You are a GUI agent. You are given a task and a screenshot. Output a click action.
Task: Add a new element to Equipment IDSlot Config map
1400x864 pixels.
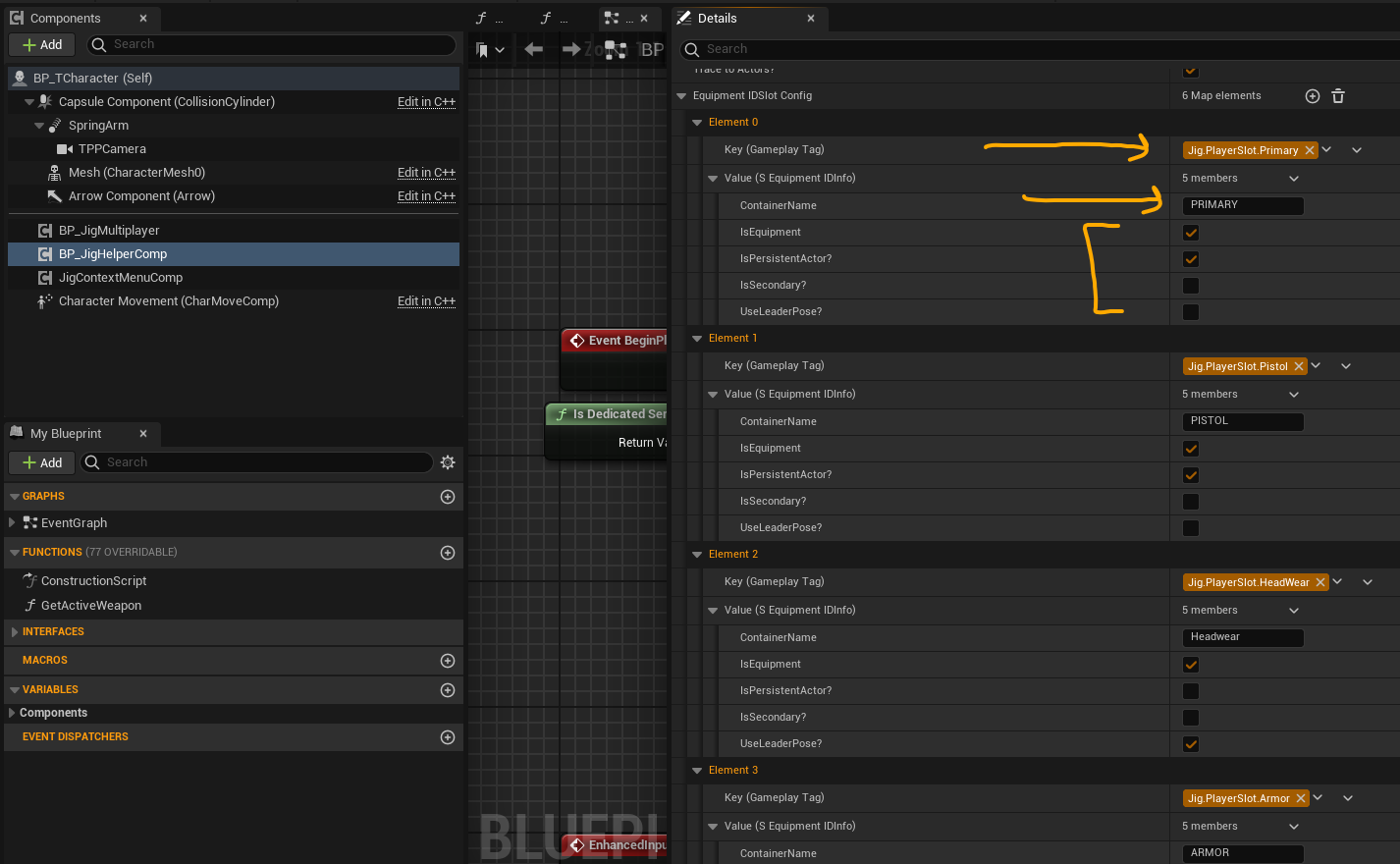click(1312, 96)
